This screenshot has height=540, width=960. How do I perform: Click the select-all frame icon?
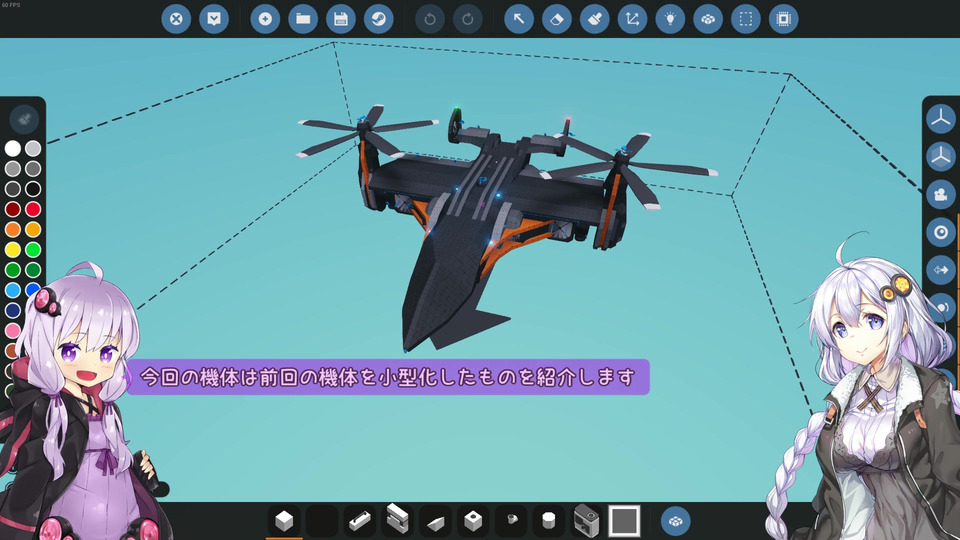784,19
